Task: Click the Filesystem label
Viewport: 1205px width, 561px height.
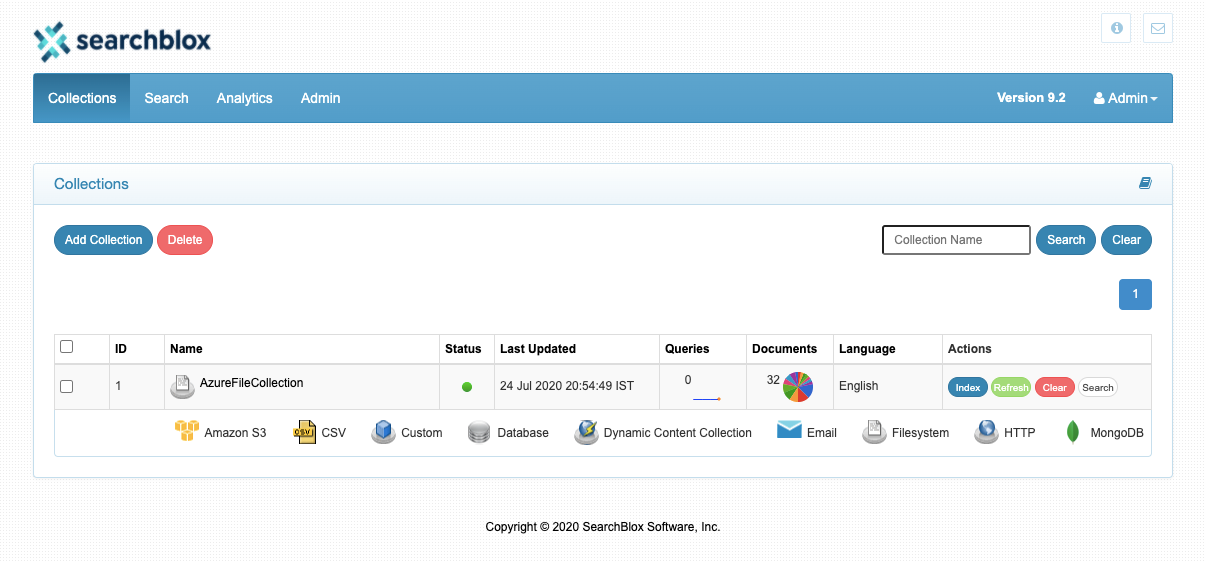Action: (x=920, y=433)
